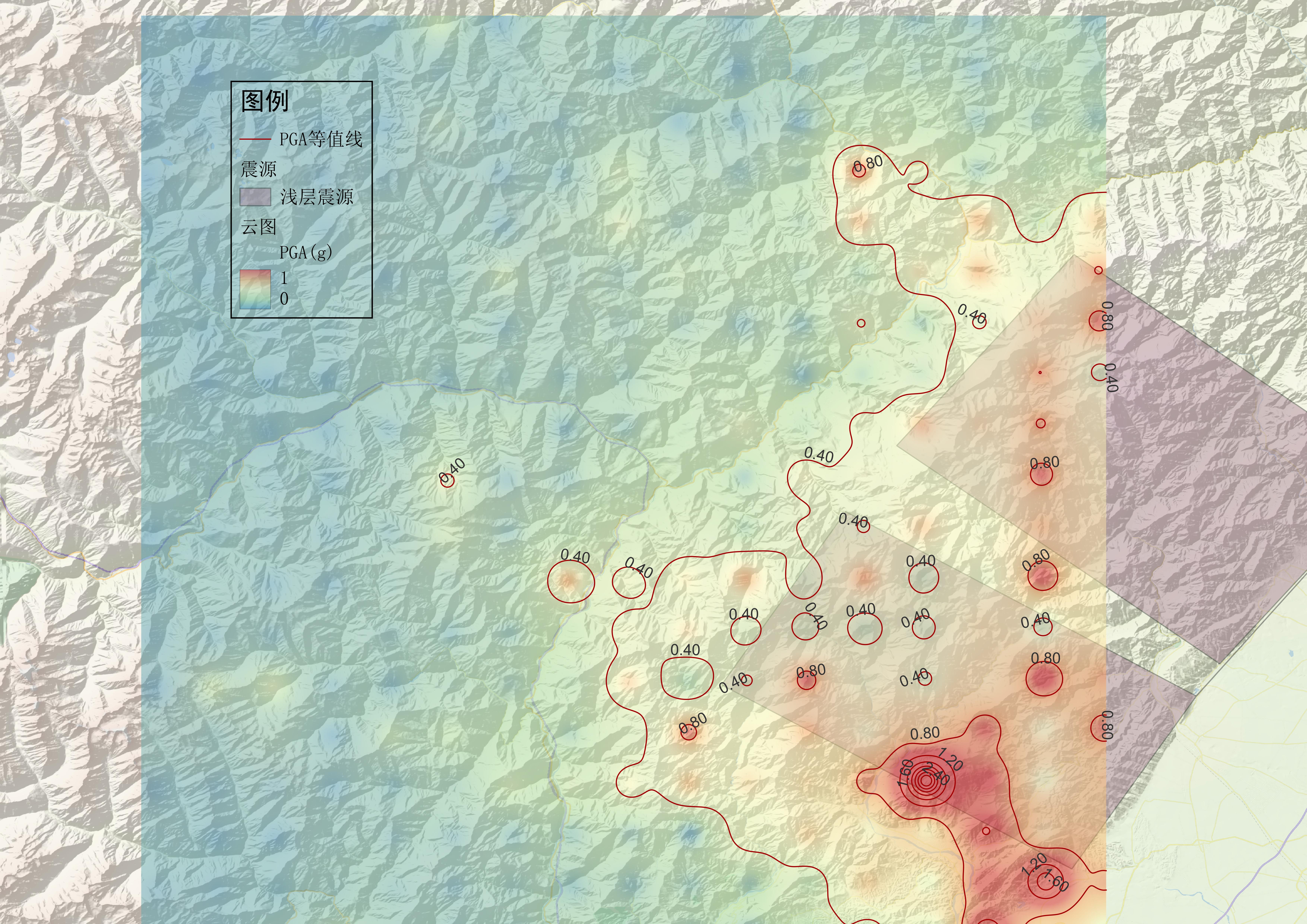Click the center of the 2.40 concentric contours
This screenshot has height=924, width=1307.
(x=926, y=781)
